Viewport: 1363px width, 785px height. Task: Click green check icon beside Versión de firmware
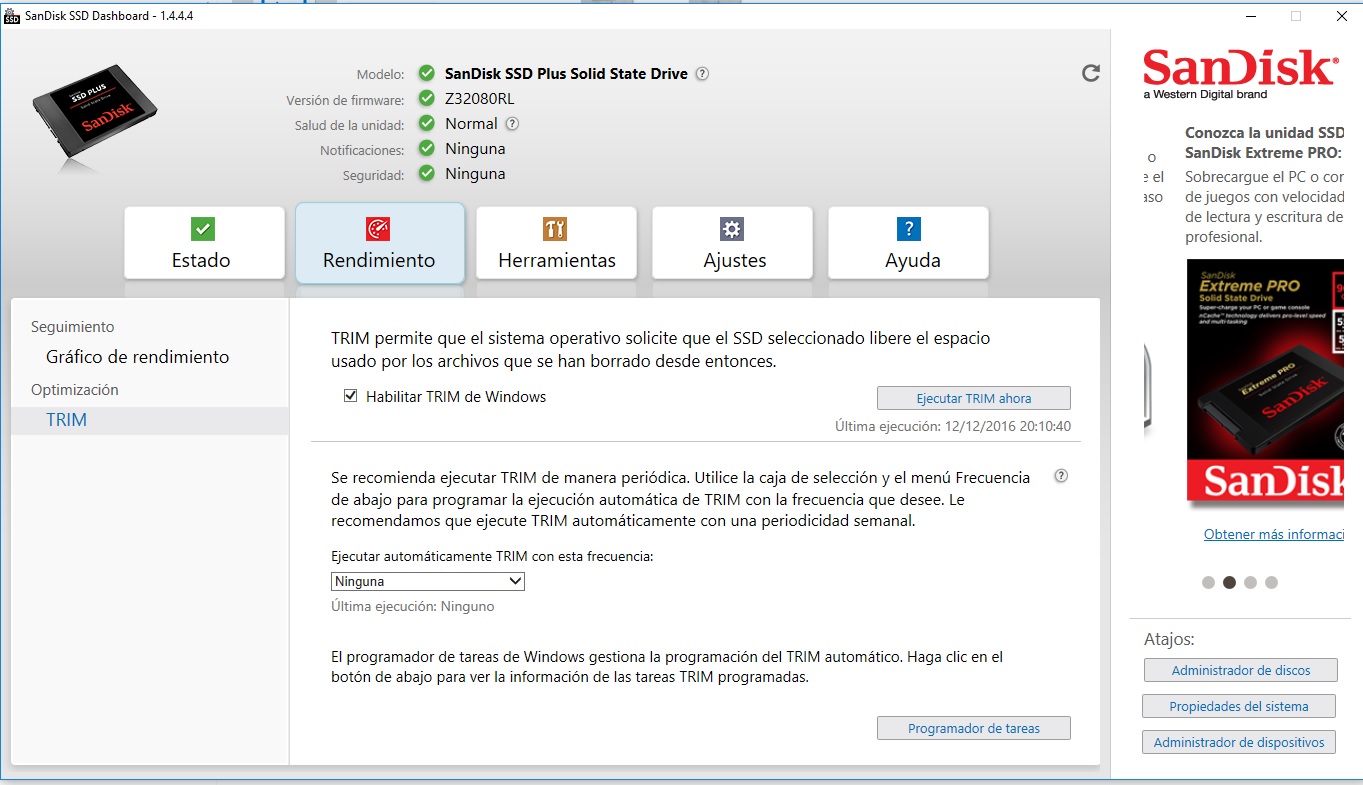pos(427,99)
